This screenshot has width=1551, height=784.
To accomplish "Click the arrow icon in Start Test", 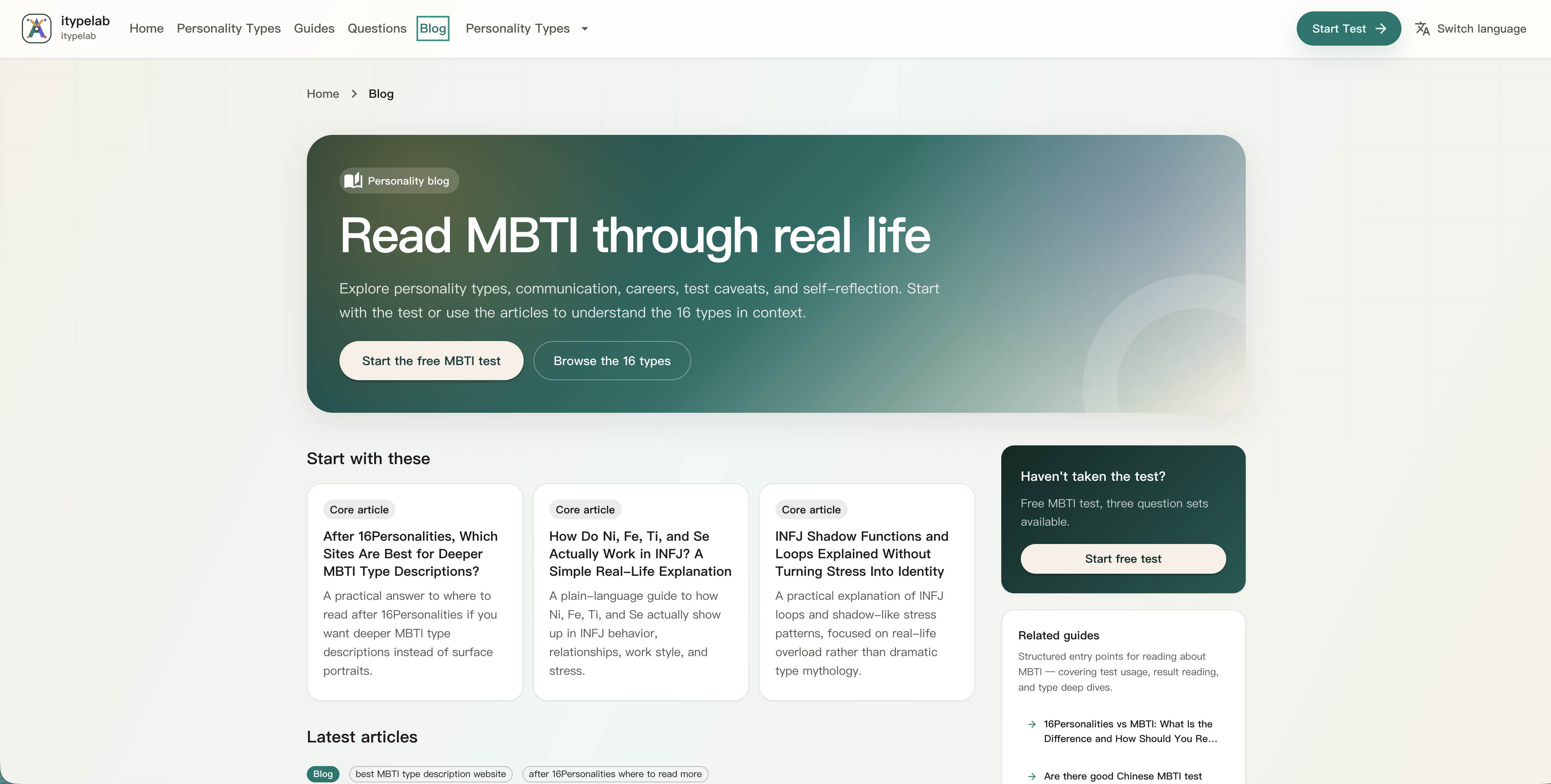I will [x=1381, y=29].
